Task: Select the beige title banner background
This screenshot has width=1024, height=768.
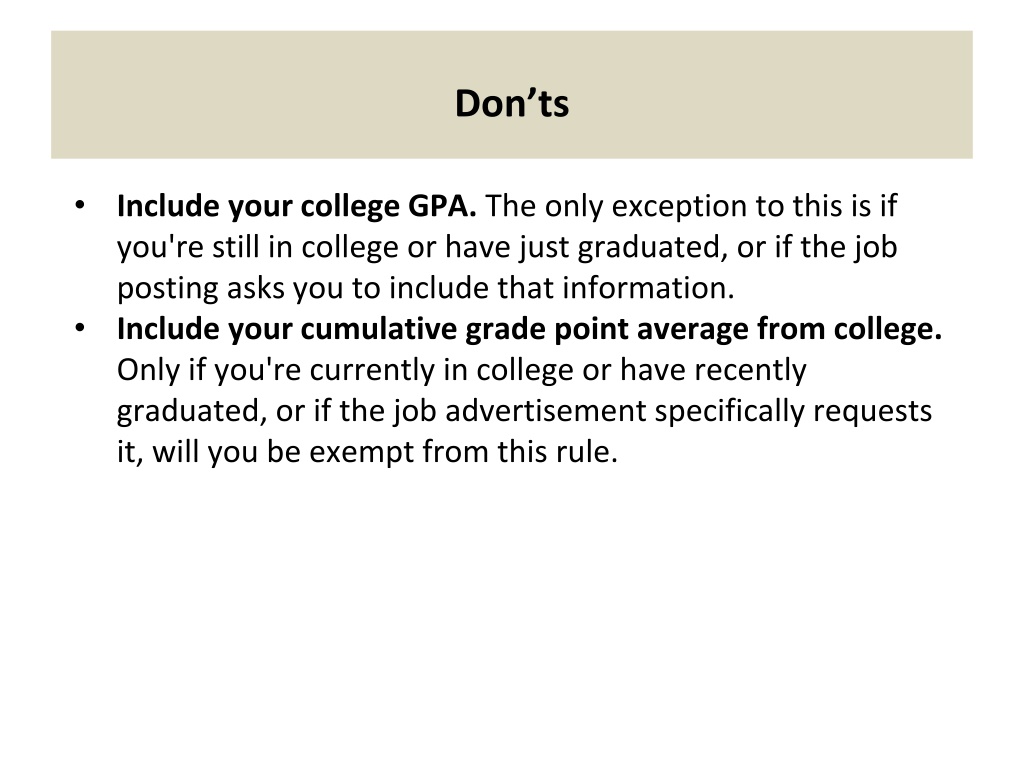Action: pyautogui.click(x=511, y=95)
